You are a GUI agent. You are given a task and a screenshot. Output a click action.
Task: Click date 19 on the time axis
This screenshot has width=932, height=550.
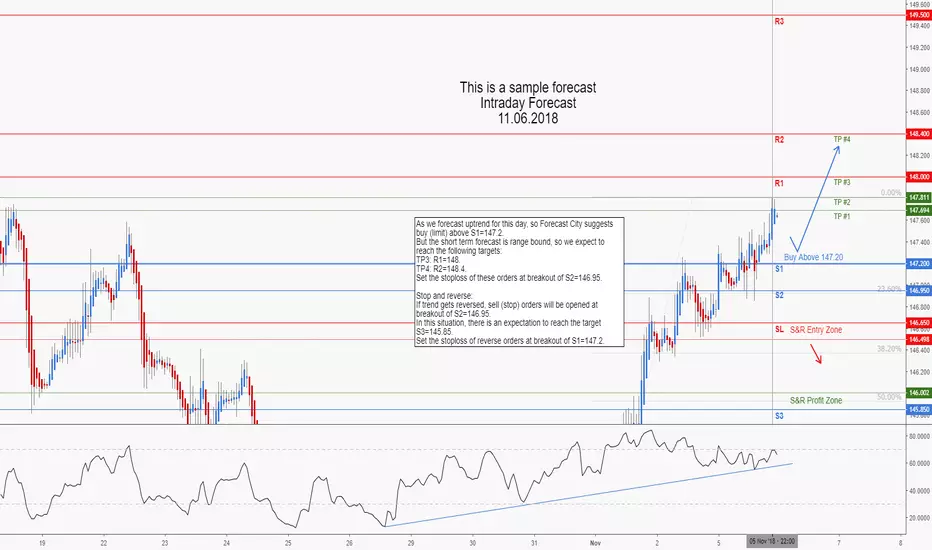[42, 543]
